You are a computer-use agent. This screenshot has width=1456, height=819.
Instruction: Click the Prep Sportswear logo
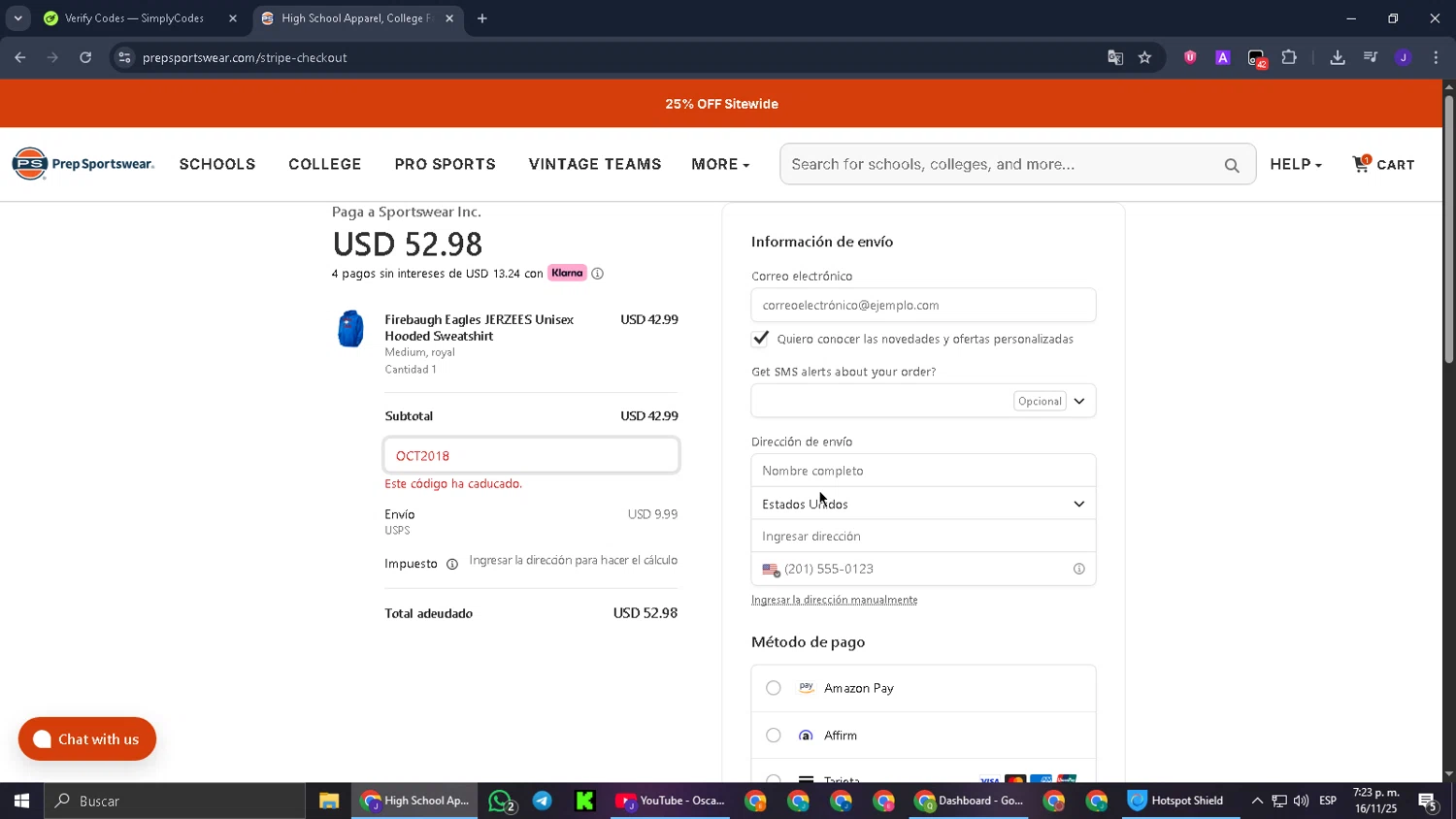coord(83,164)
